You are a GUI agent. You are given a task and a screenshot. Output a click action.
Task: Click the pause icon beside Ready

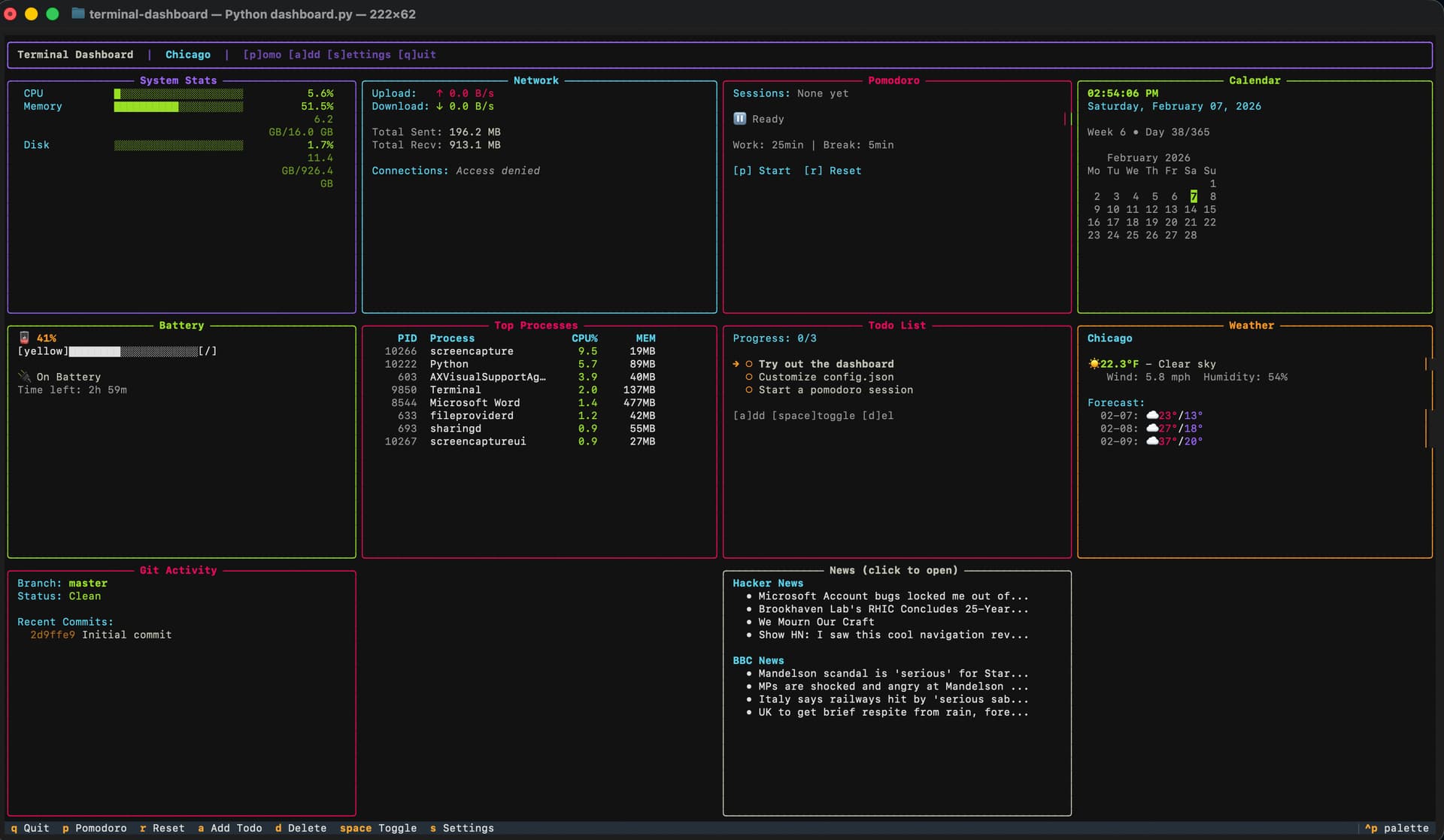click(x=740, y=119)
